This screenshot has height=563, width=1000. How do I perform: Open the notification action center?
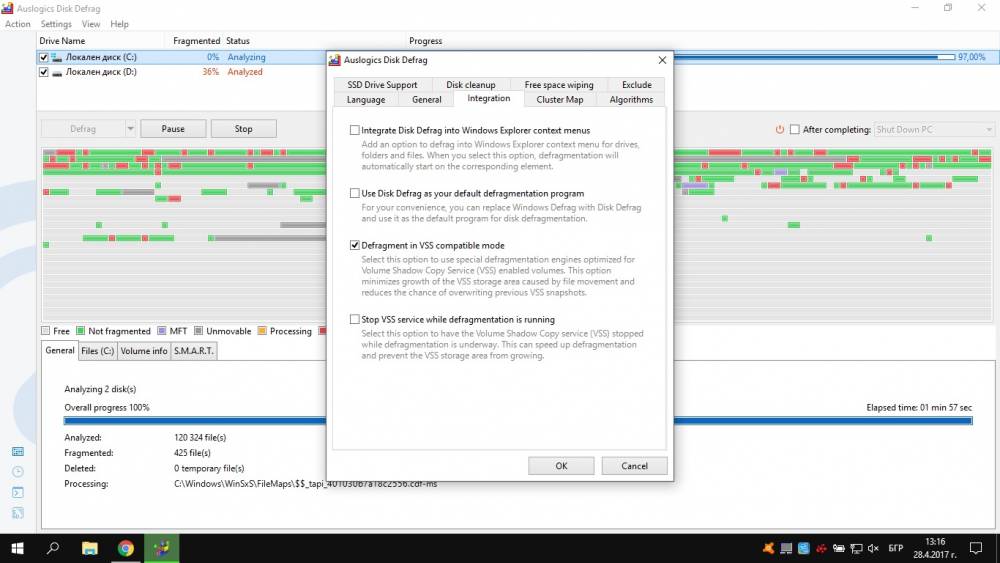click(976, 548)
